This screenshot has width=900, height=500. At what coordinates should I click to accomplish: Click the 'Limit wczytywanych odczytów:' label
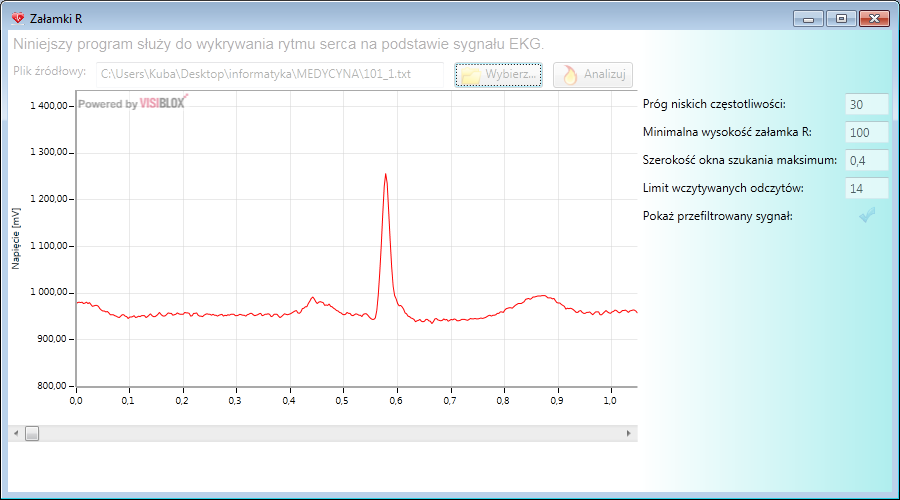tap(723, 188)
